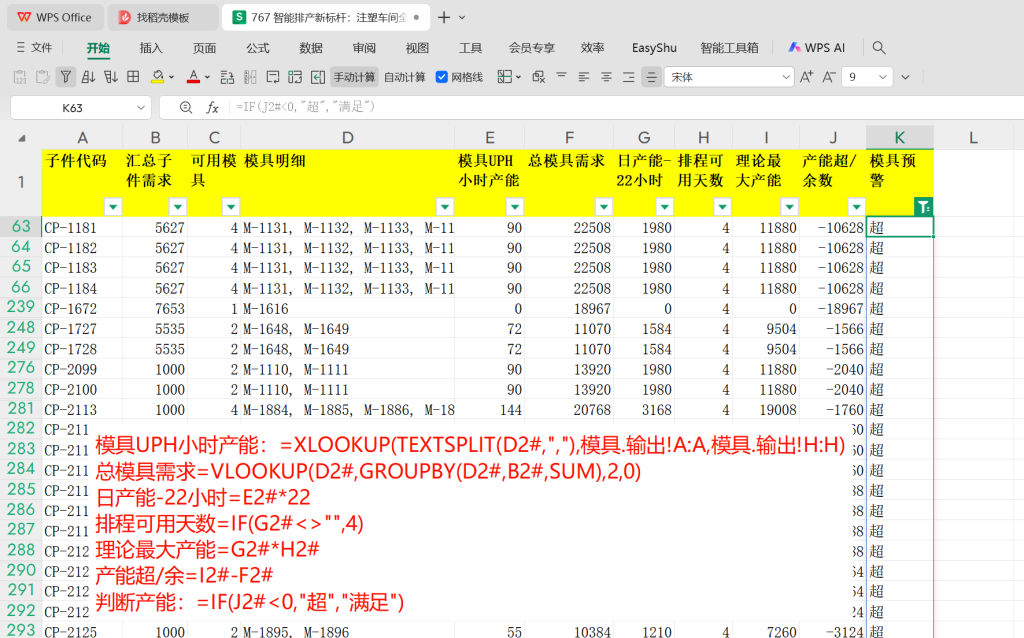Apply left text alignment icon

point(584,77)
